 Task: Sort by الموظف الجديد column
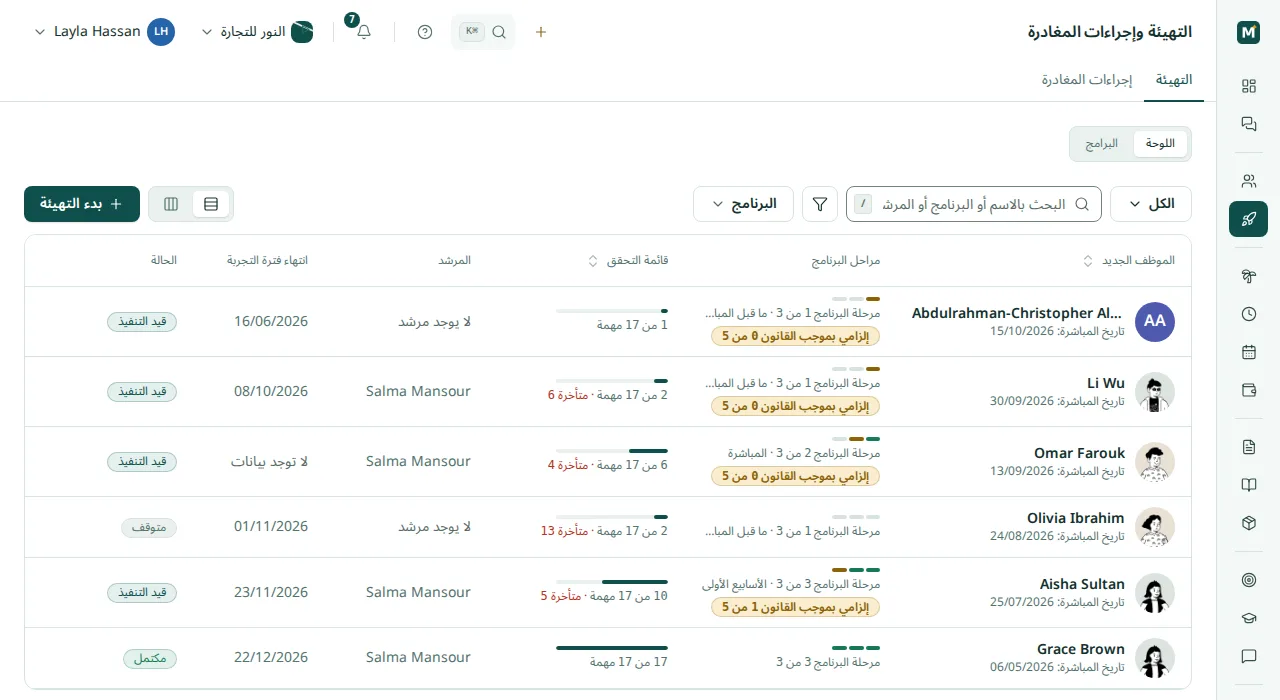coord(1130,261)
